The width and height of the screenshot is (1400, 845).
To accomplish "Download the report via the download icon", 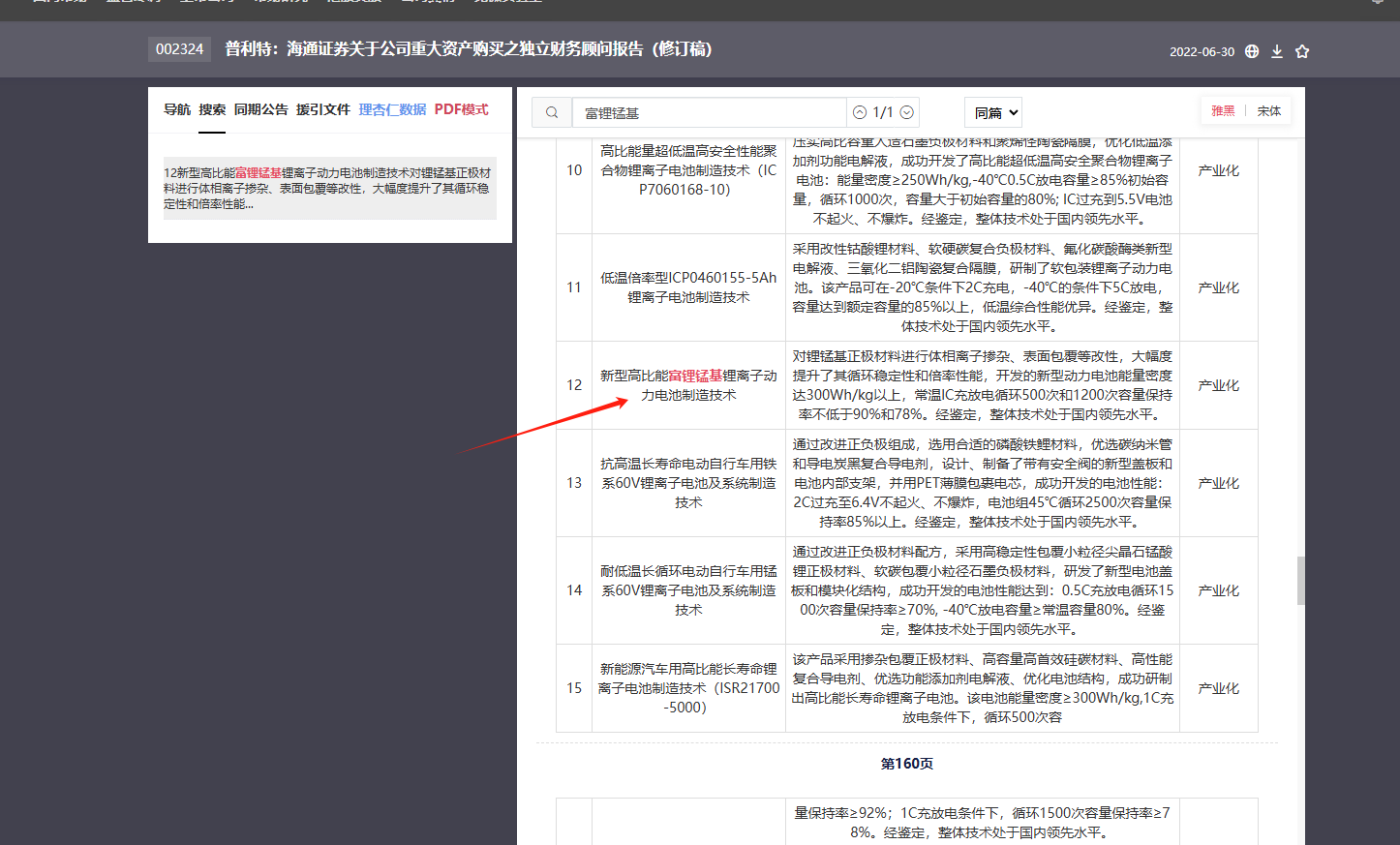I will coord(1277,51).
